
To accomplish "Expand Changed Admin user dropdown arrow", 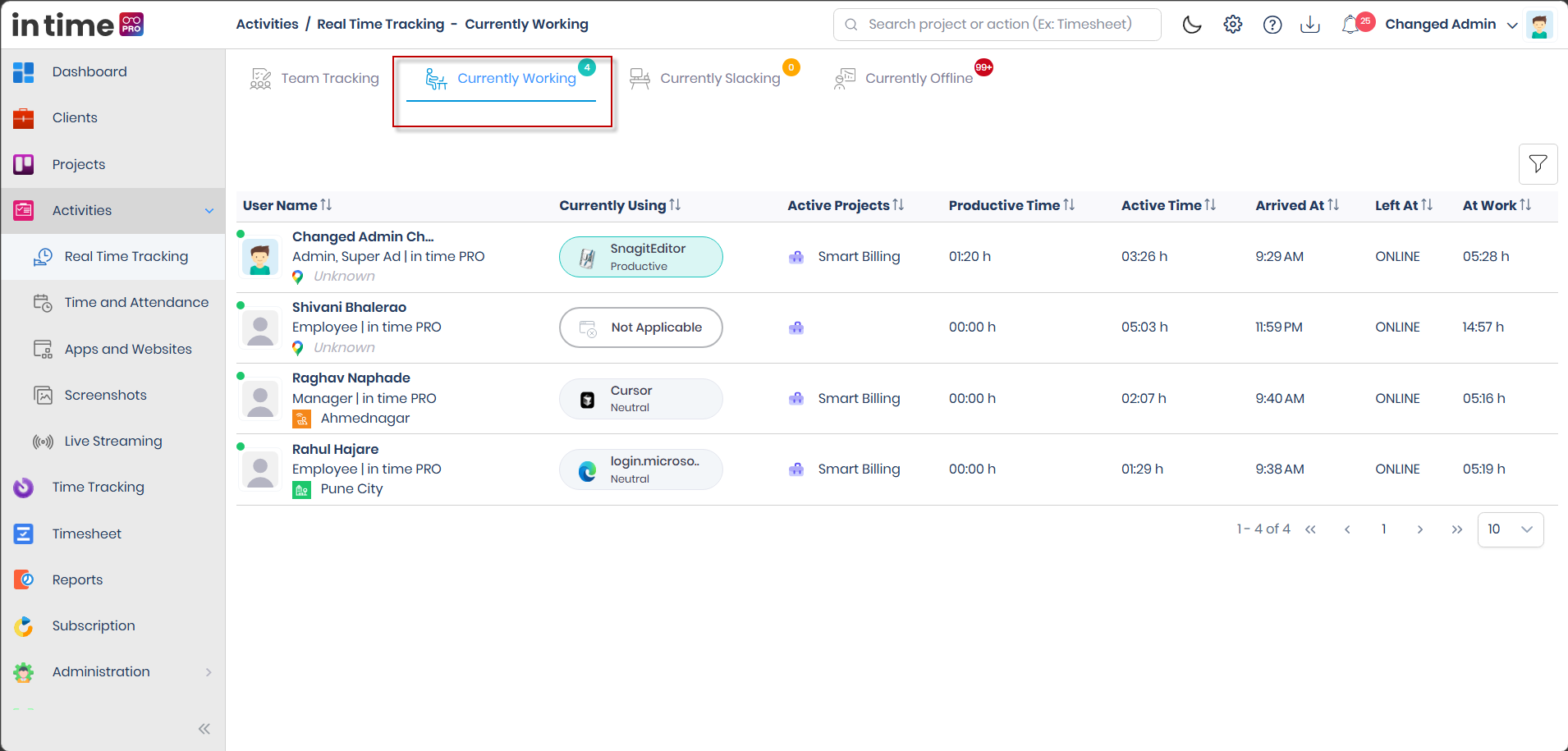I will 1512,25.
